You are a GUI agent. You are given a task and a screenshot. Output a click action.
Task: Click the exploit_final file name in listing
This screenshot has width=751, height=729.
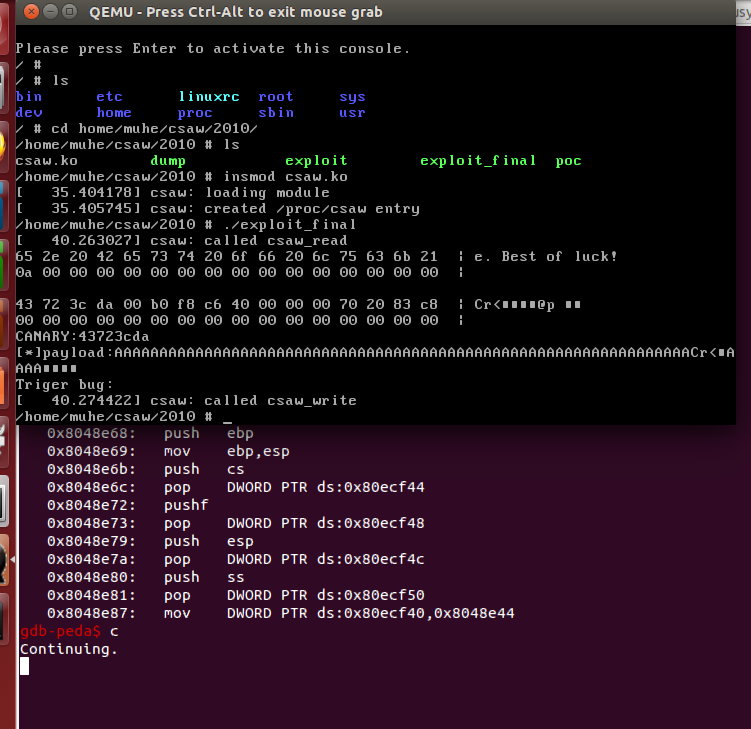point(477,161)
